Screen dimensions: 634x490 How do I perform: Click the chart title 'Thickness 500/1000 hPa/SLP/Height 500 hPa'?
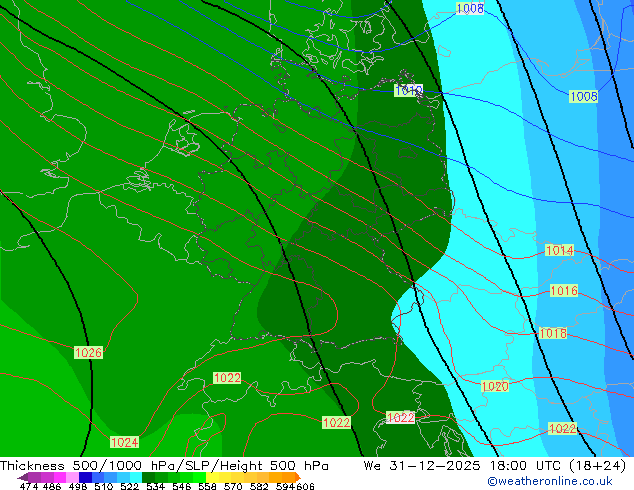pyautogui.click(x=164, y=466)
